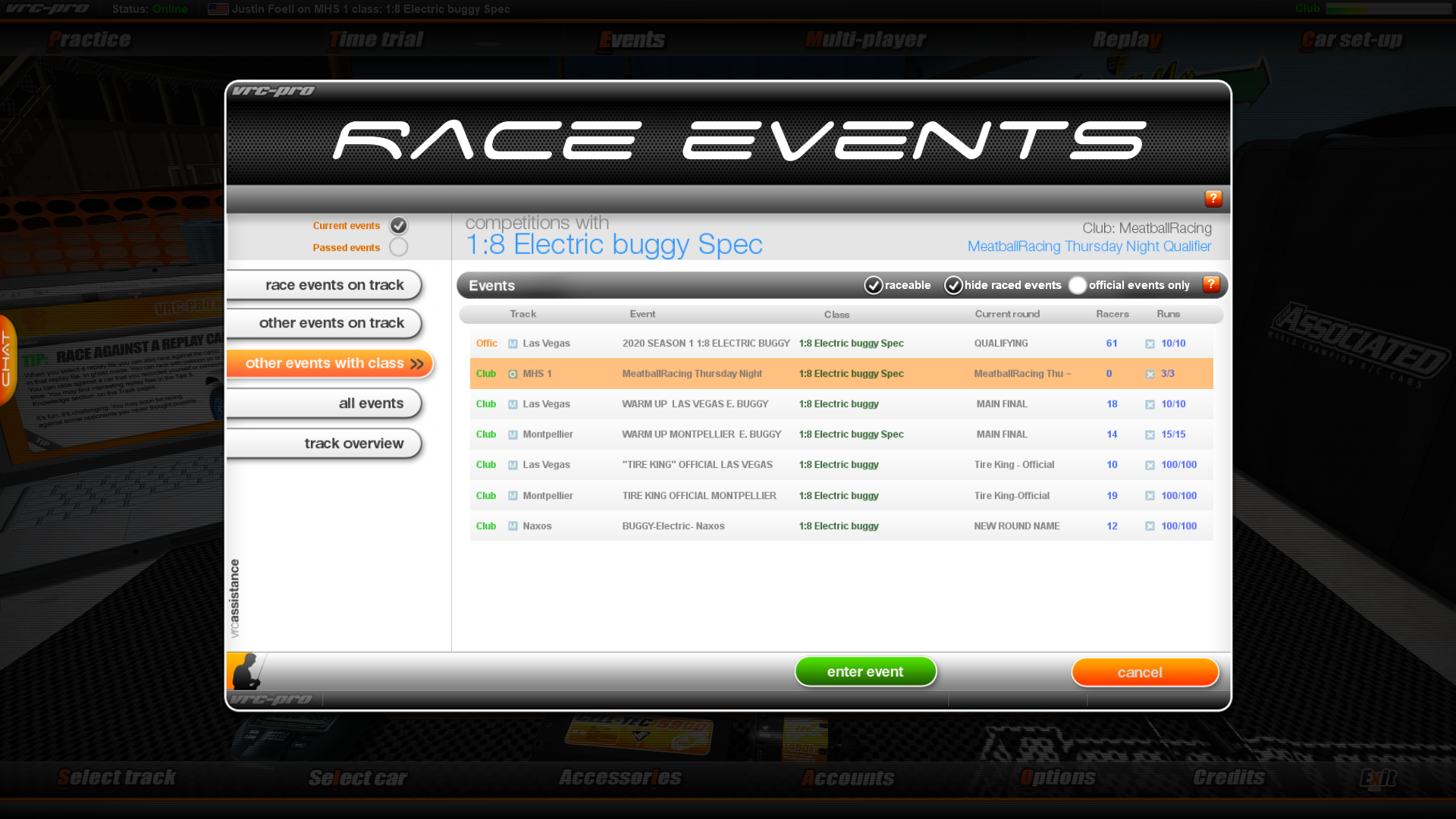Viewport: 1456px width, 819px height.
Task: Click track icon in TIRE KING OFFICIAL MONTPELLIER row
Action: (513, 496)
